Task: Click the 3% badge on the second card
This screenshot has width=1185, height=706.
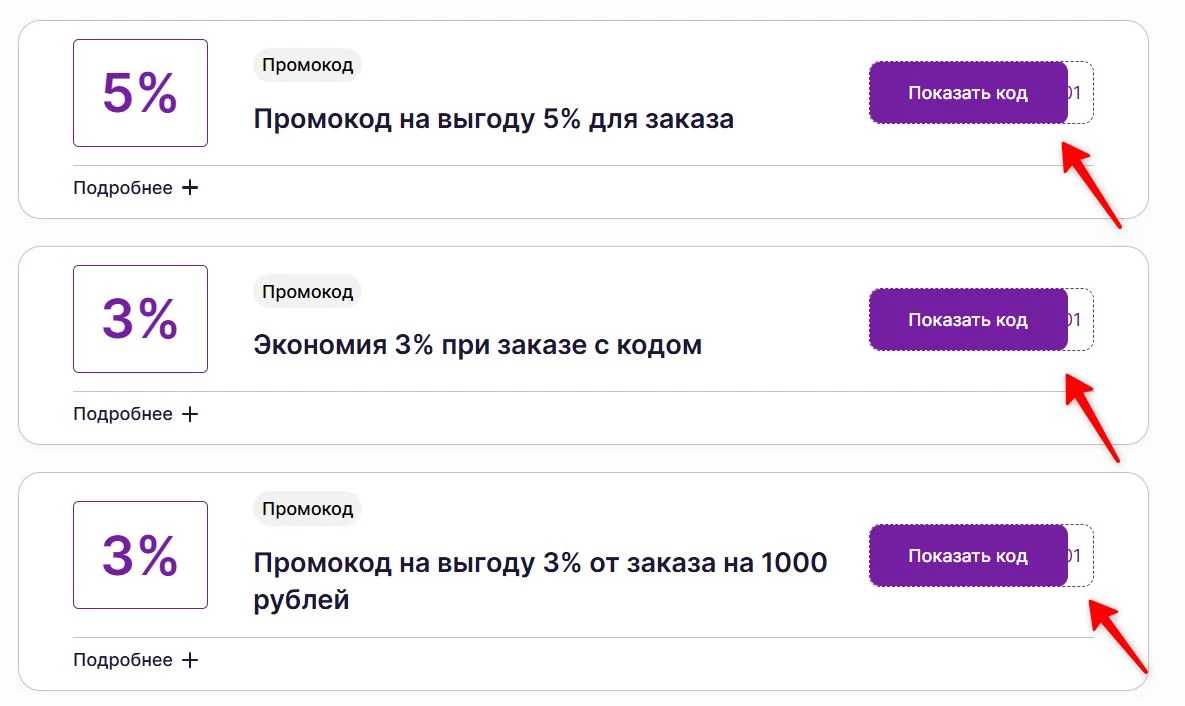Action: tap(140, 318)
